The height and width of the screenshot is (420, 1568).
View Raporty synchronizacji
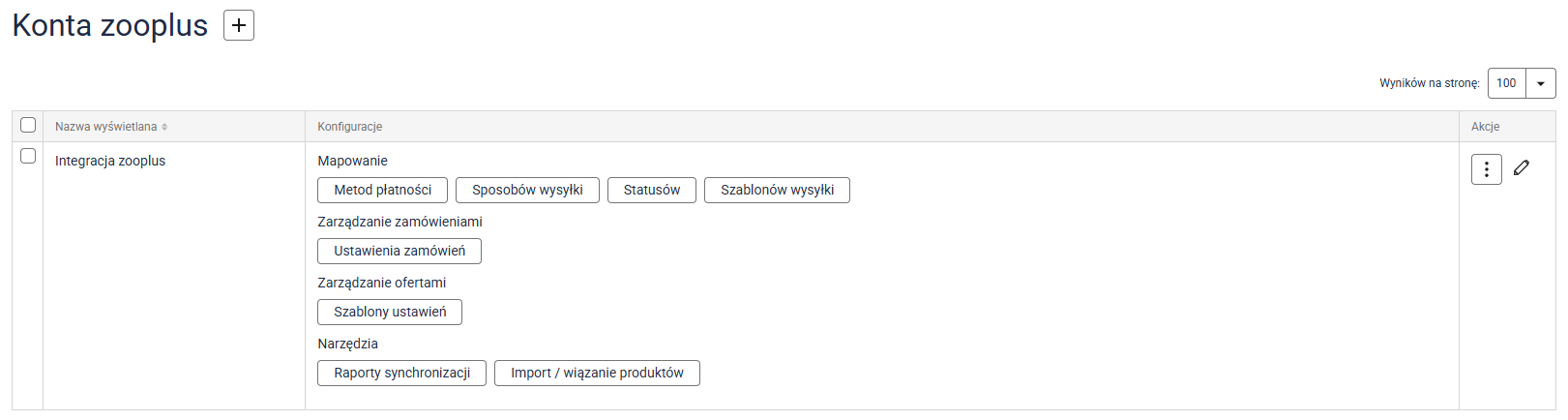[x=401, y=373]
